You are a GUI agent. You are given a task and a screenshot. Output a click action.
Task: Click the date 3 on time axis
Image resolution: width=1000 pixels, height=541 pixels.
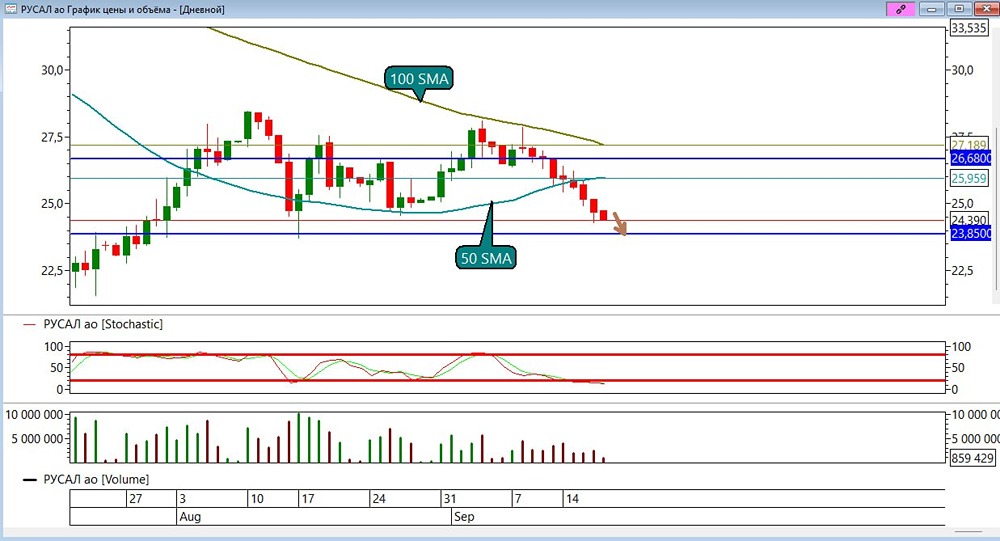pyautogui.click(x=182, y=498)
